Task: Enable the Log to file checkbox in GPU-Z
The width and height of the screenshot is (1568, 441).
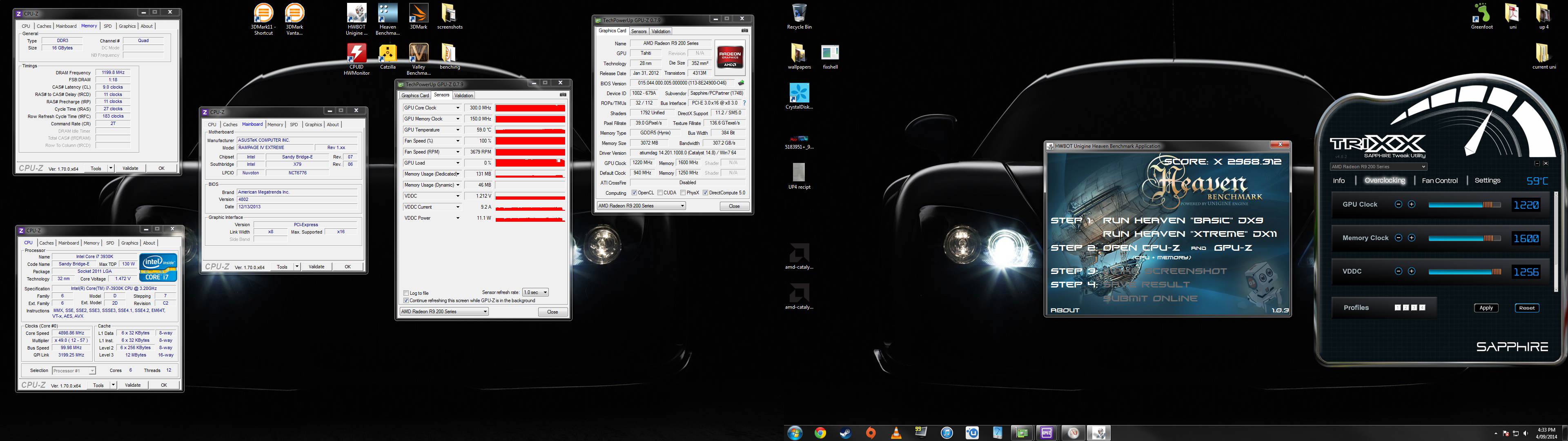Action: coord(406,293)
